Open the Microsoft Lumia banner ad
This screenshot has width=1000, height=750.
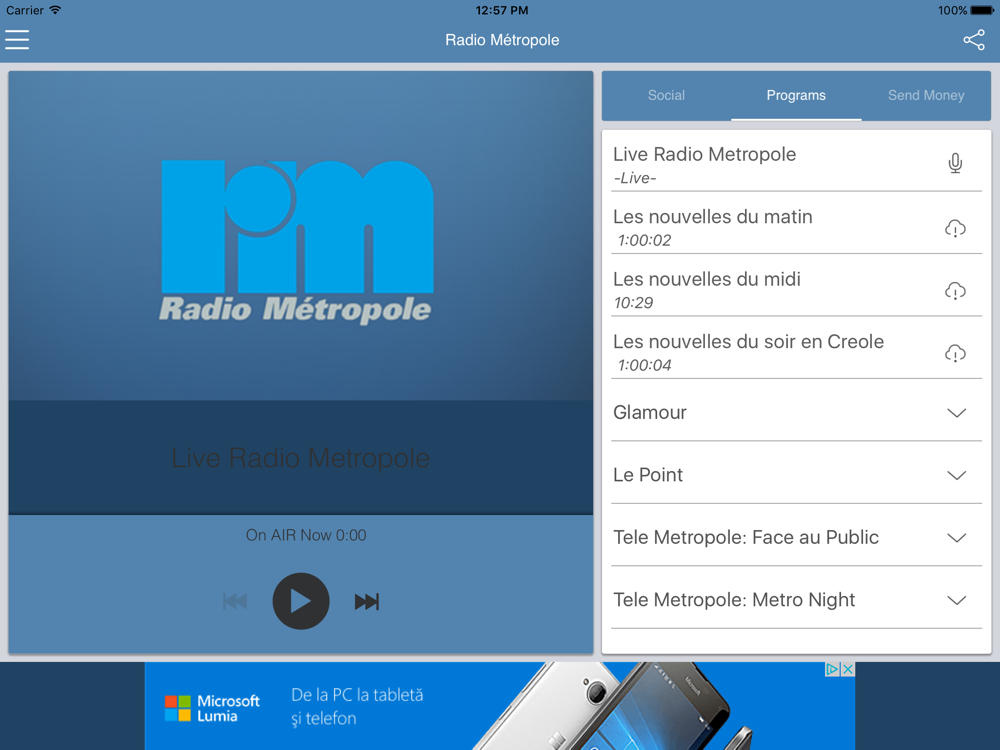pos(499,705)
